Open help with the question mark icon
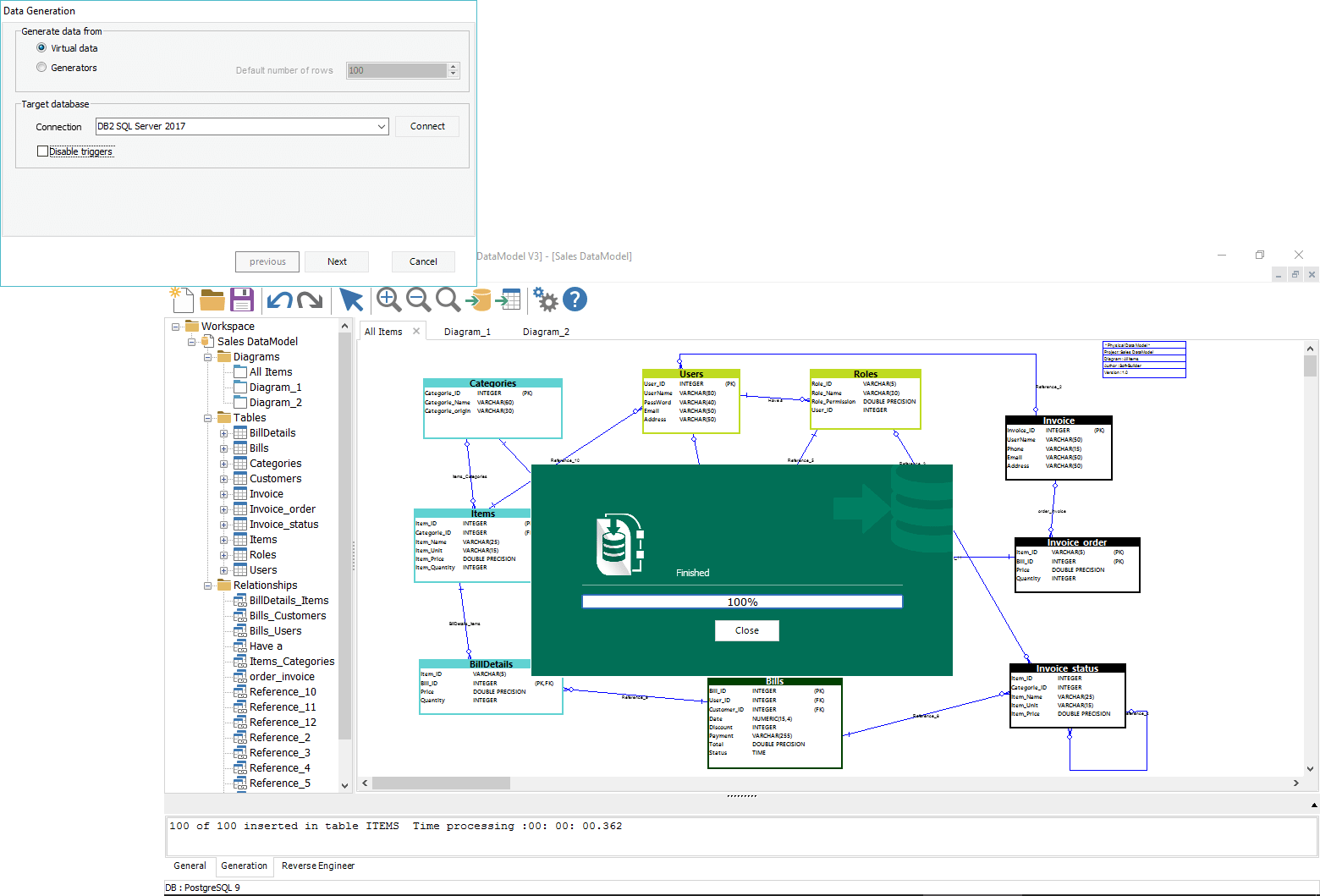The height and width of the screenshot is (896, 1320). [x=574, y=299]
